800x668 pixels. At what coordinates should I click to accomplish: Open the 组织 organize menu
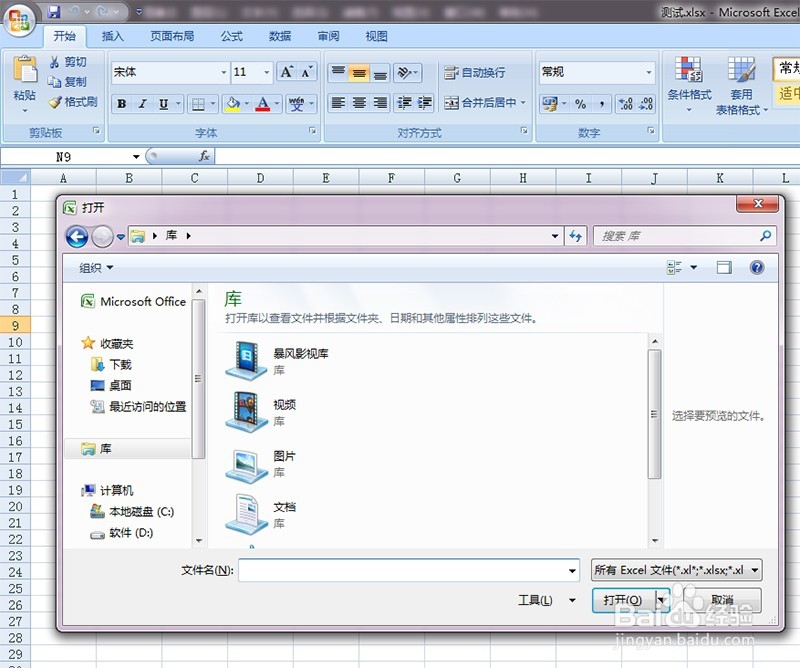click(x=96, y=268)
